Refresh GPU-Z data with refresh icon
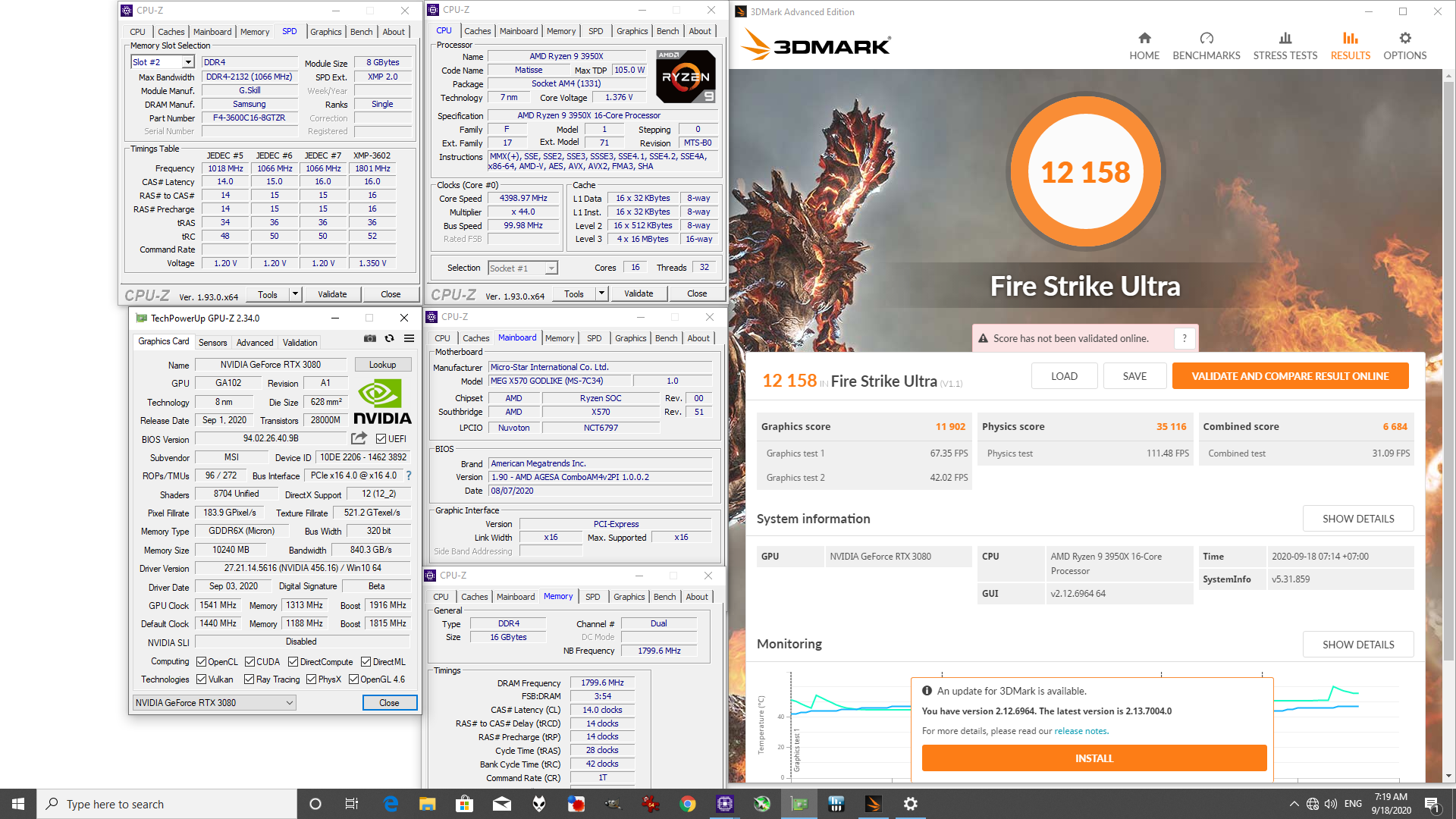1456x819 pixels. 390,339
